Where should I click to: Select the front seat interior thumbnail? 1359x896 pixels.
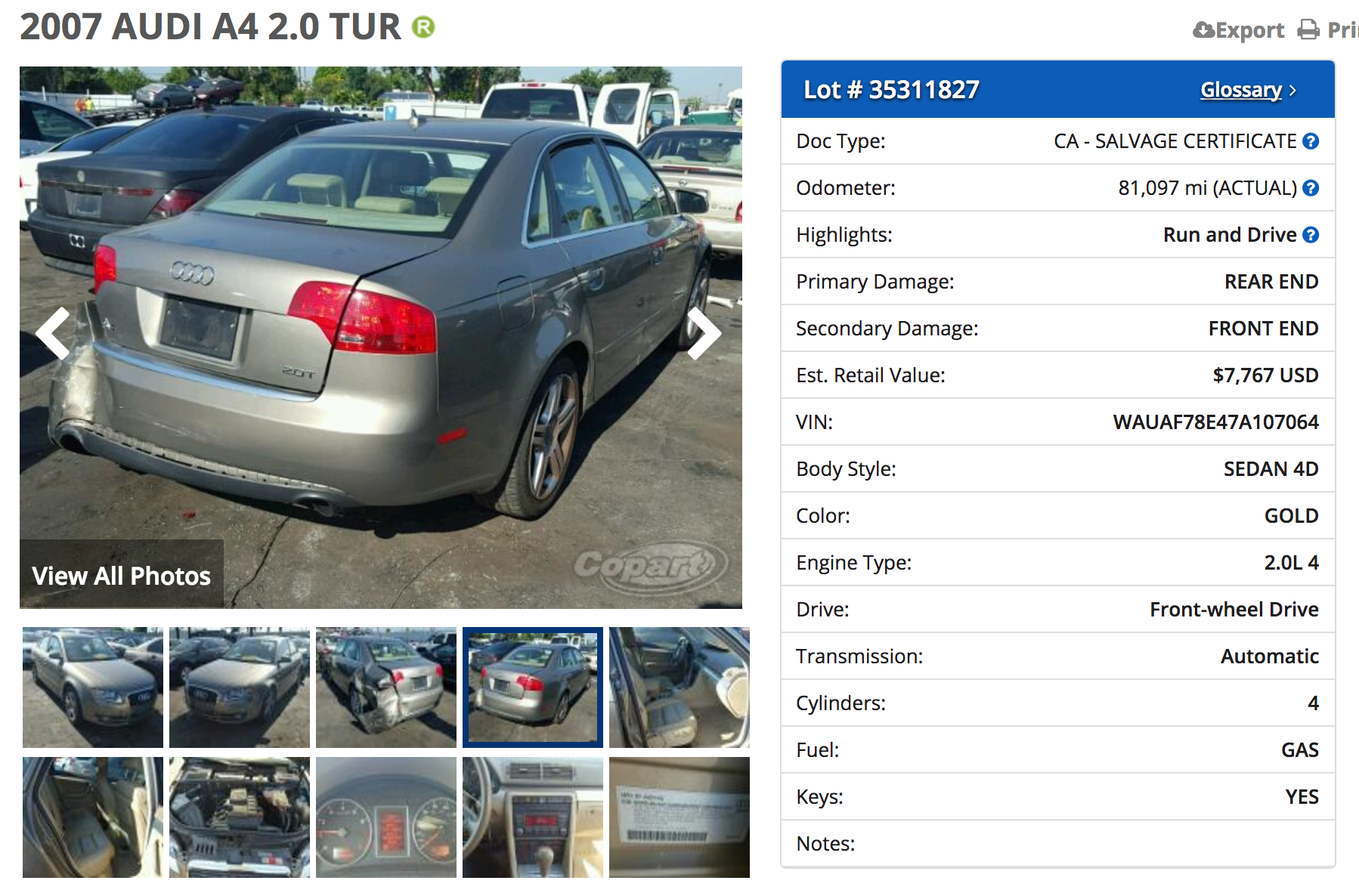click(x=679, y=687)
